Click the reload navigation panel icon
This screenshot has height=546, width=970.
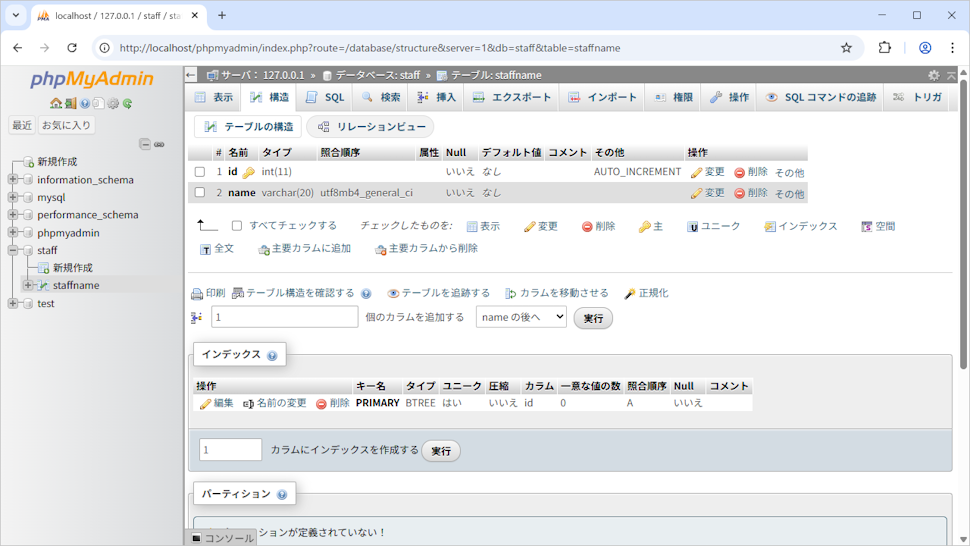tap(128, 103)
